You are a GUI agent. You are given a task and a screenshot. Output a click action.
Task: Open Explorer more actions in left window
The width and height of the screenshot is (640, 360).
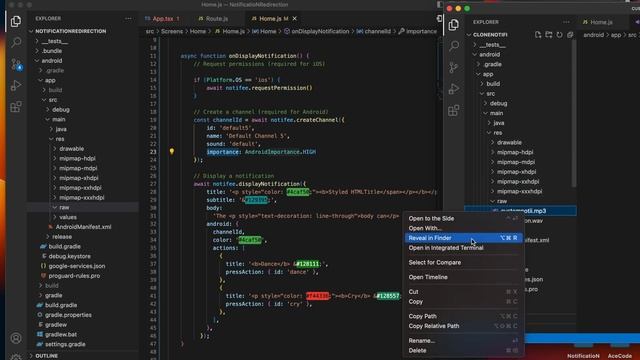tap(128, 18)
